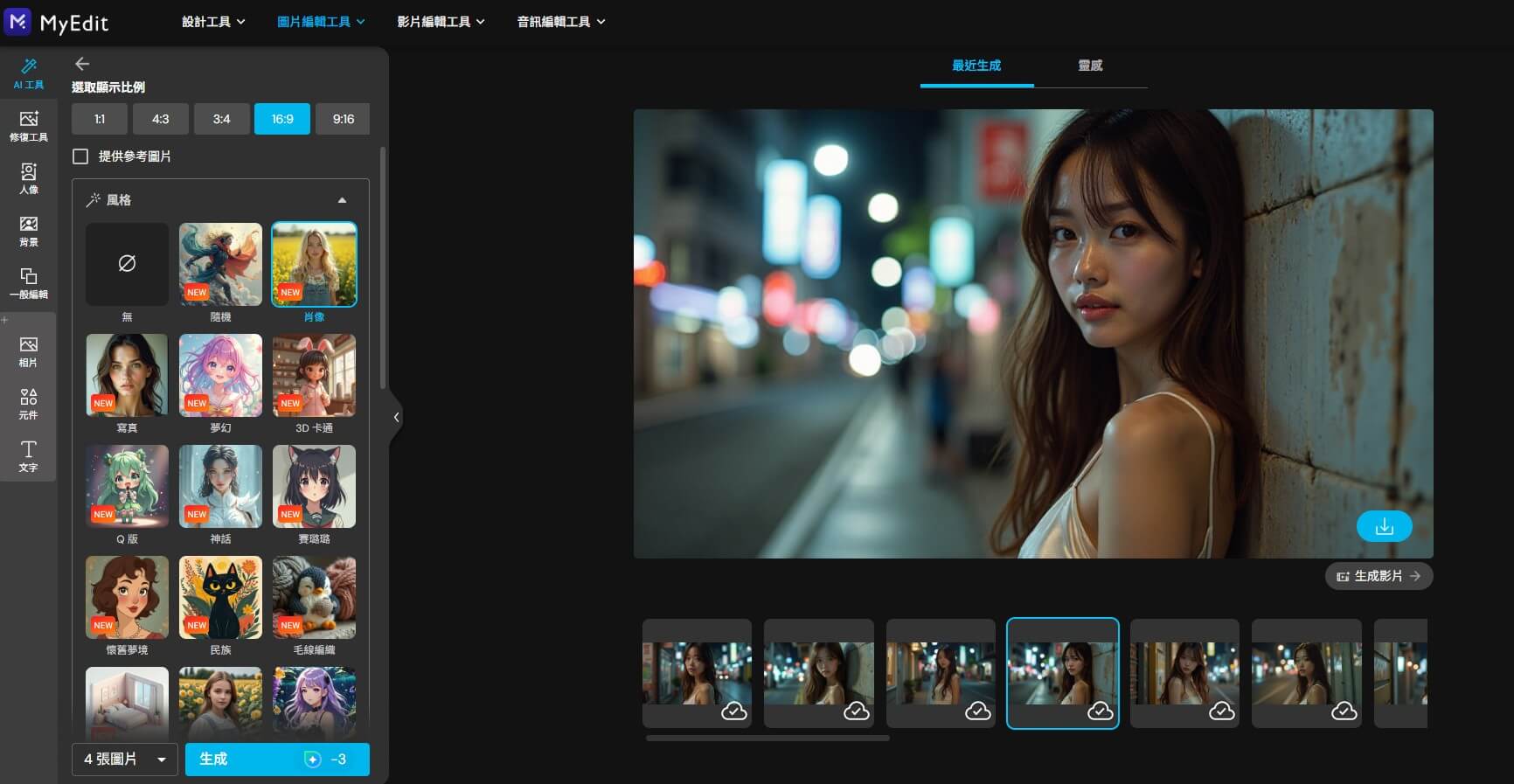Expand the 設計工具 menu
Screen dimensions: 1514x784
click(x=212, y=21)
